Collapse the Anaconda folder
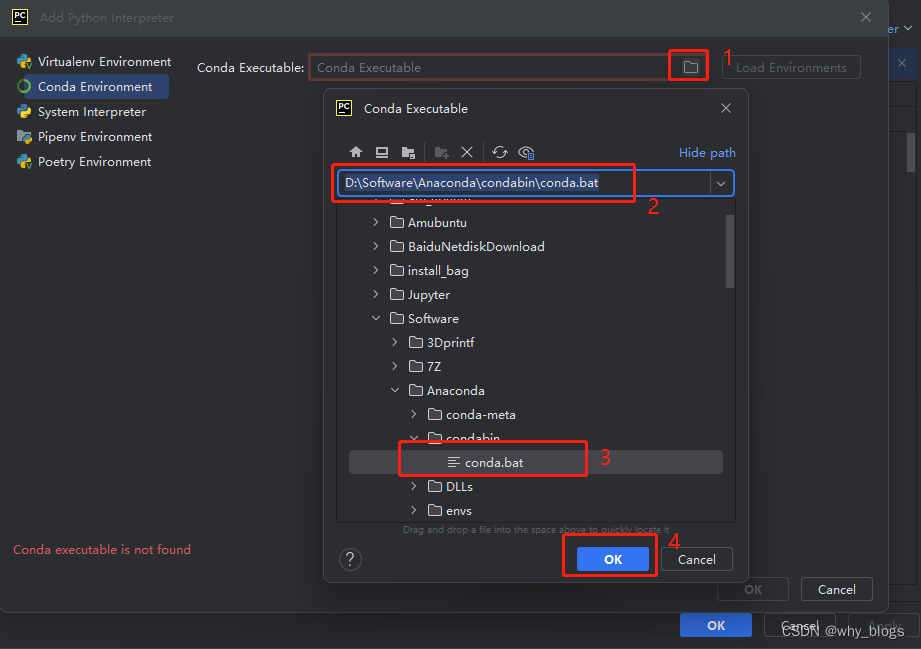The image size is (921, 649). [395, 391]
